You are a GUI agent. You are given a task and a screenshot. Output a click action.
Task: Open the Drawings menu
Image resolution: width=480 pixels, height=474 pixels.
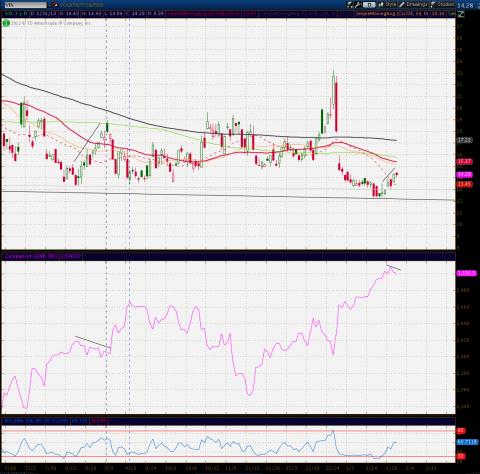(413, 5)
